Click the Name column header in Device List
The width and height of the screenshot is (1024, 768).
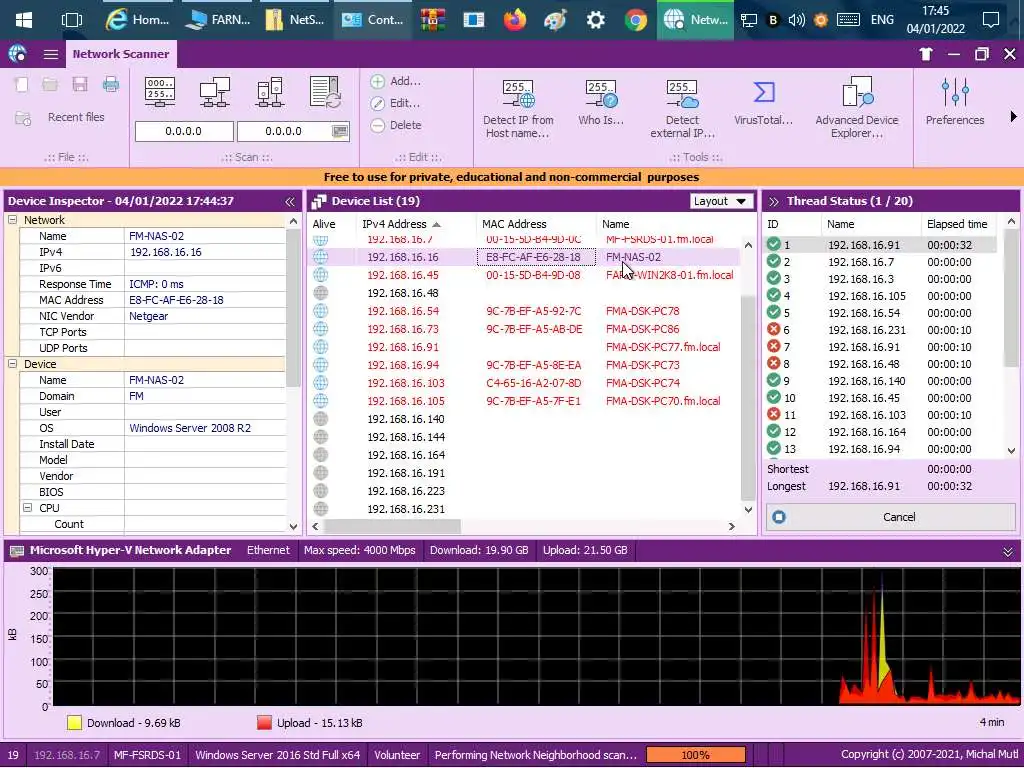point(669,224)
